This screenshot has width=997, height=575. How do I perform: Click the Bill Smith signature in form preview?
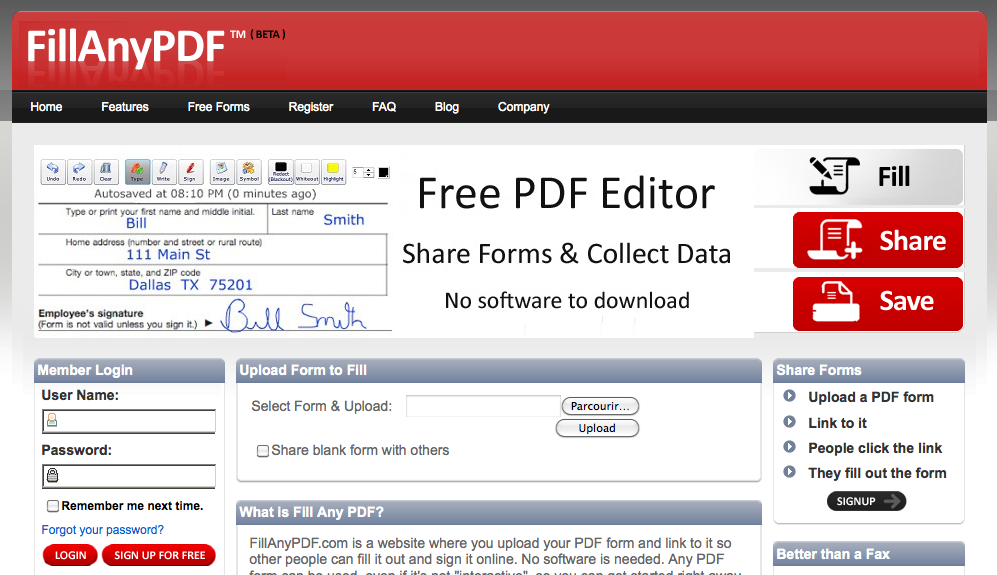(294, 315)
